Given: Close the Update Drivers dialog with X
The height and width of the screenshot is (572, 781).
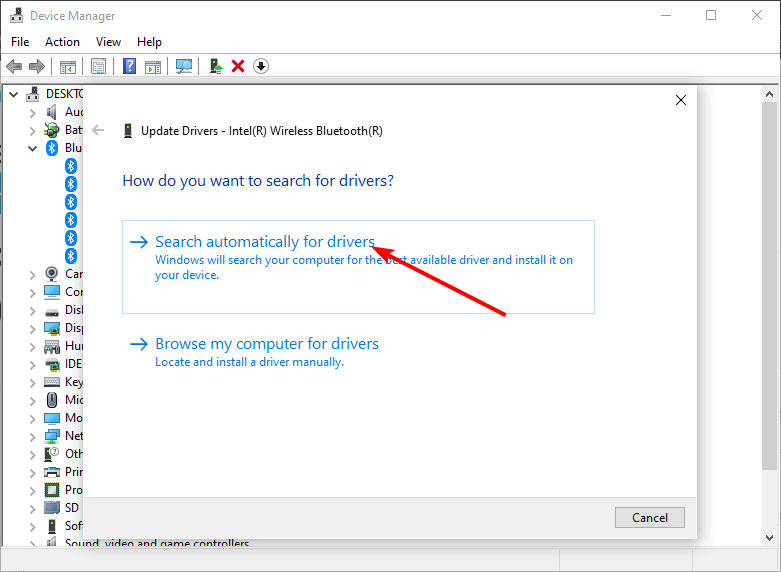Looking at the screenshot, I should (681, 100).
